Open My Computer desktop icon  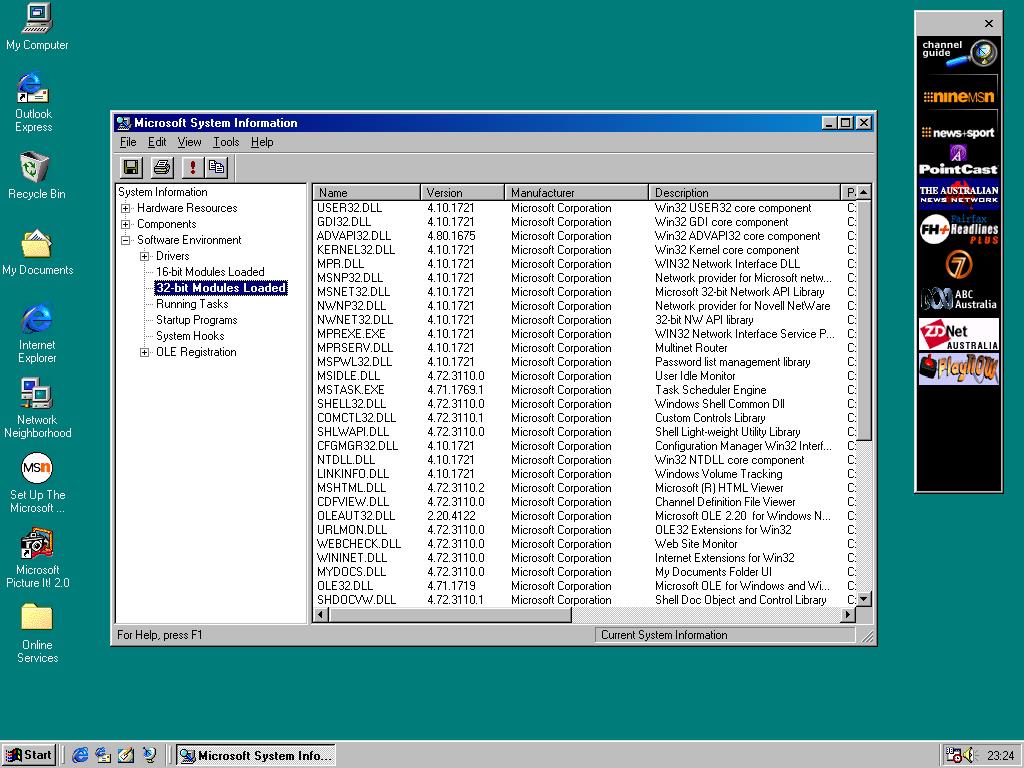[37, 27]
